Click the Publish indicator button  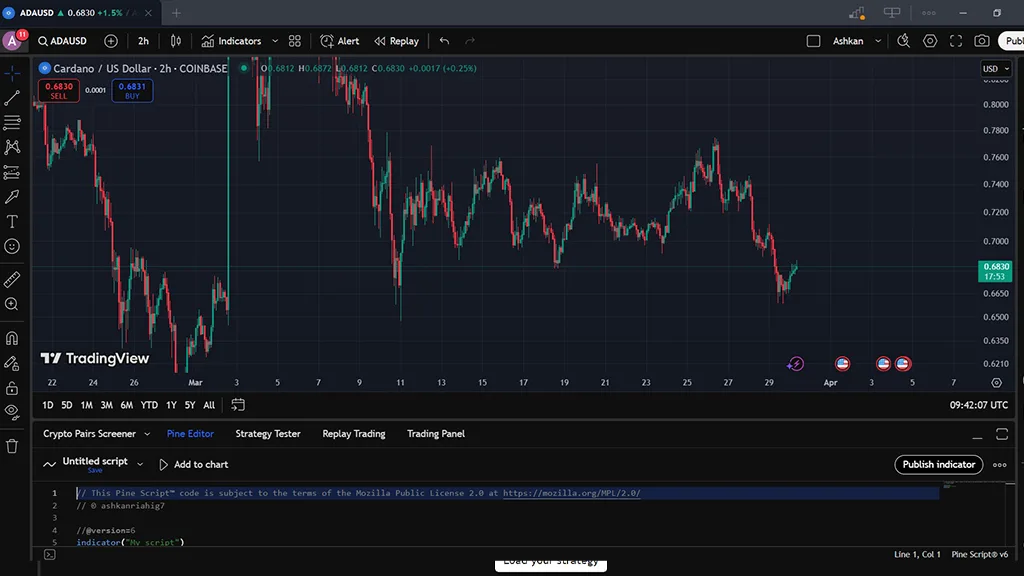pyautogui.click(x=938, y=464)
